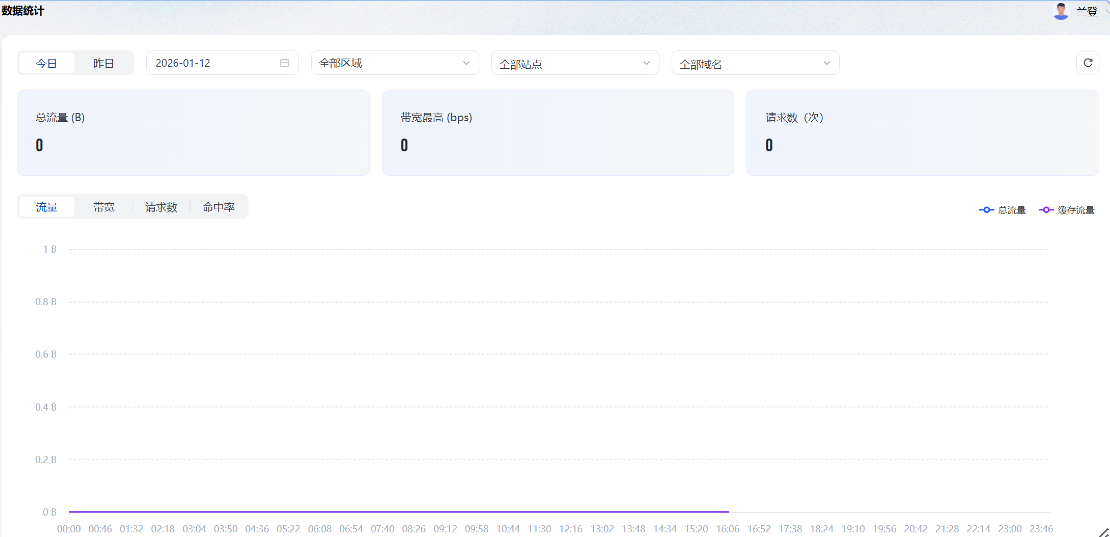The height and width of the screenshot is (537, 1110).
Task: Open the 全部域名 domain dropdown
Action: (x=755, y=63)
